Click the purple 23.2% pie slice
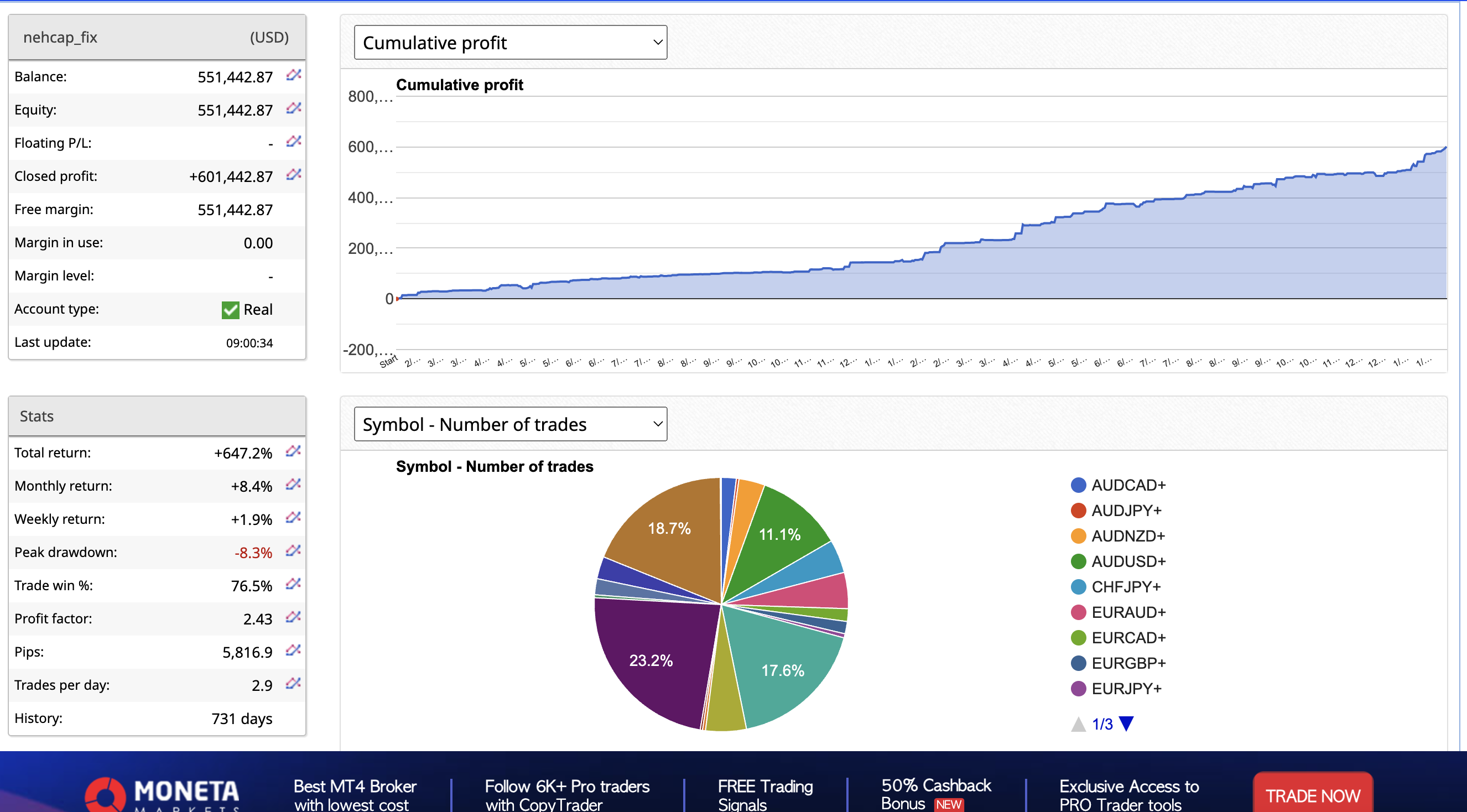This screenshot has height=812, width=1467. pos(651,660)
